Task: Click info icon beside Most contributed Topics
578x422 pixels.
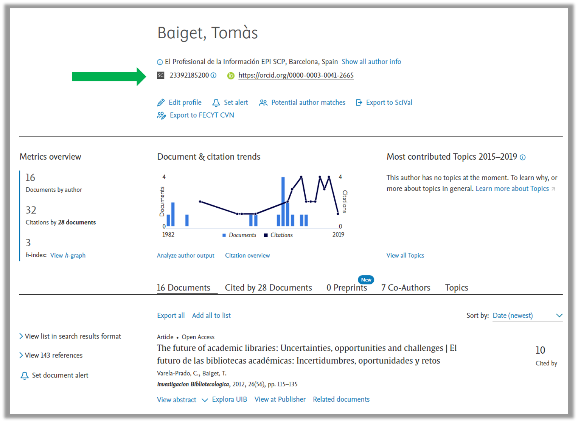Action: (x=523, y=157)
